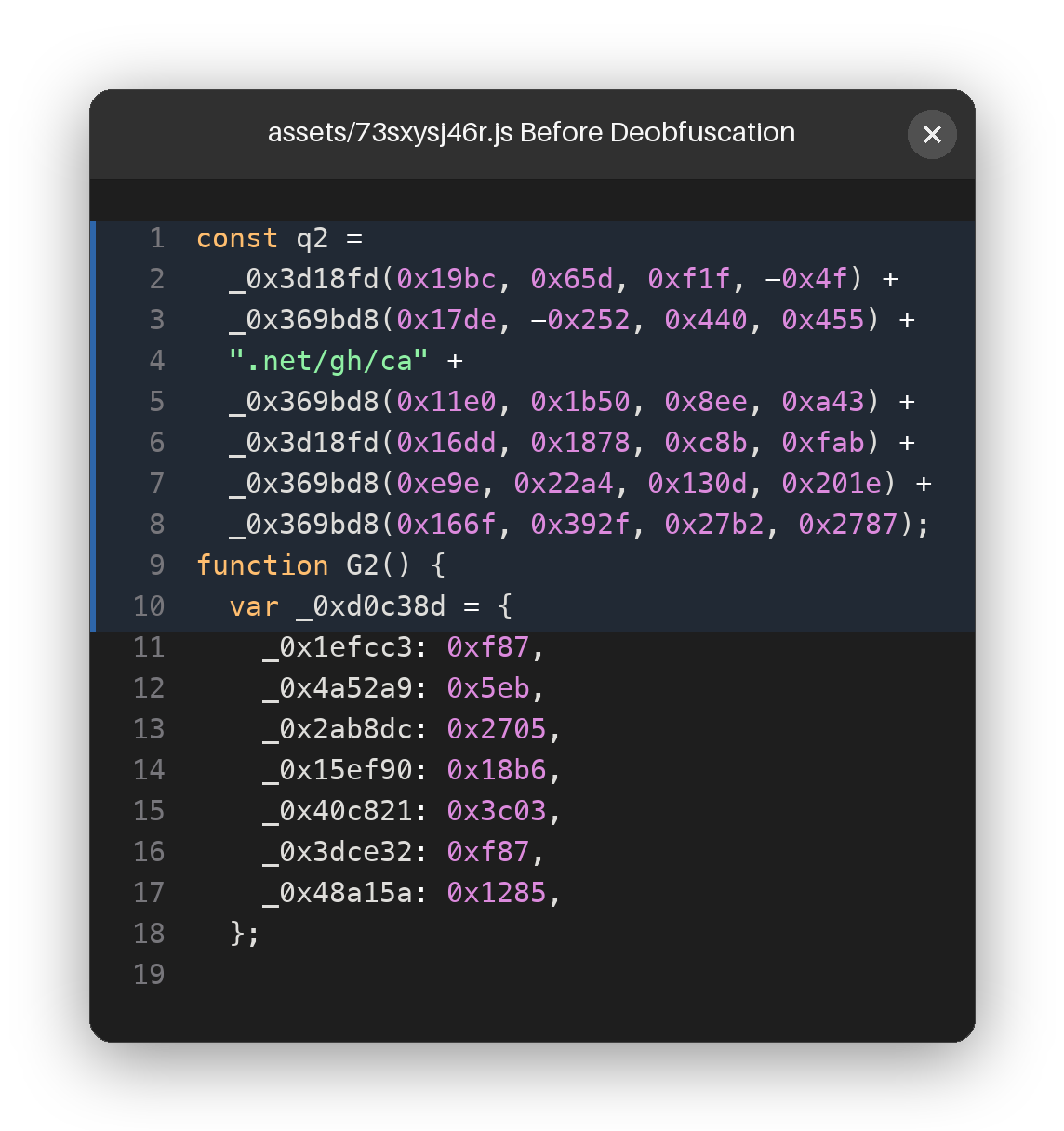Click line number 10 in gutter
The image size is (1064, 1131).
[x=149, y=606]
